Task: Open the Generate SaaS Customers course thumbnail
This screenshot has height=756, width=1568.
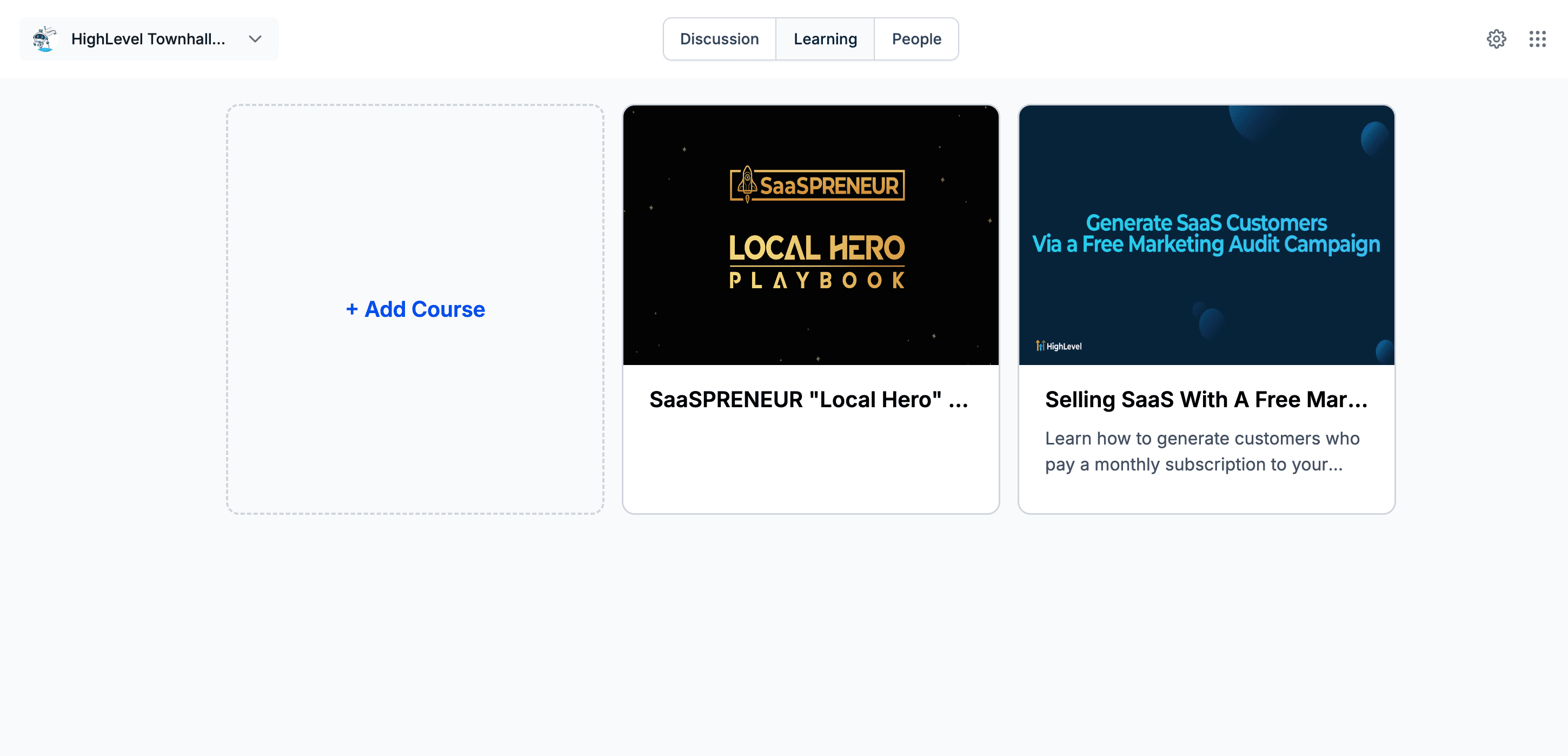Action: tap(1206, 235)
